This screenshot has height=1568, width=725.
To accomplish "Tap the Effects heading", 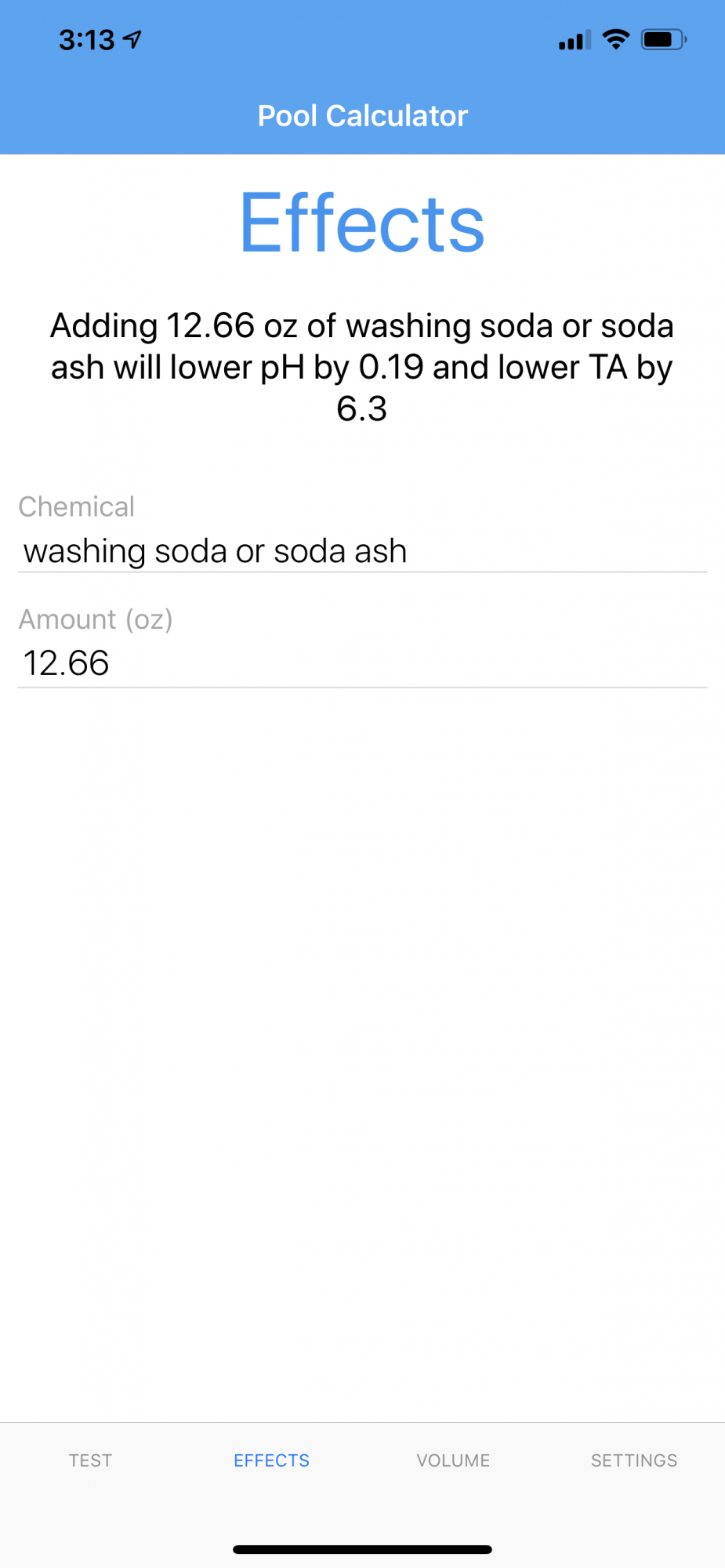I will tap(362, 223).
